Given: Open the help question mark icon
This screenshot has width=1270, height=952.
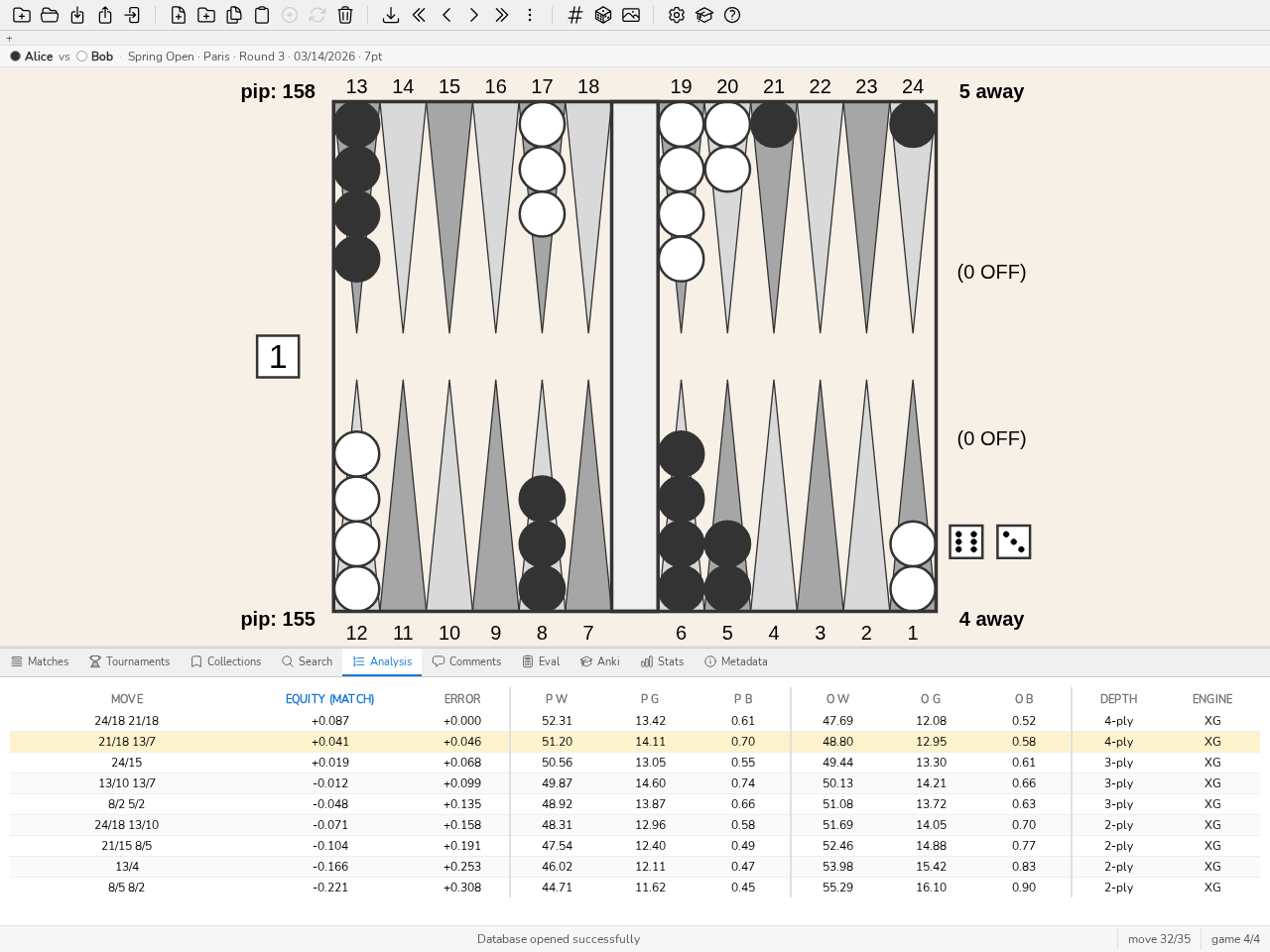Looking at the screenshot, I should click(732, 15).
